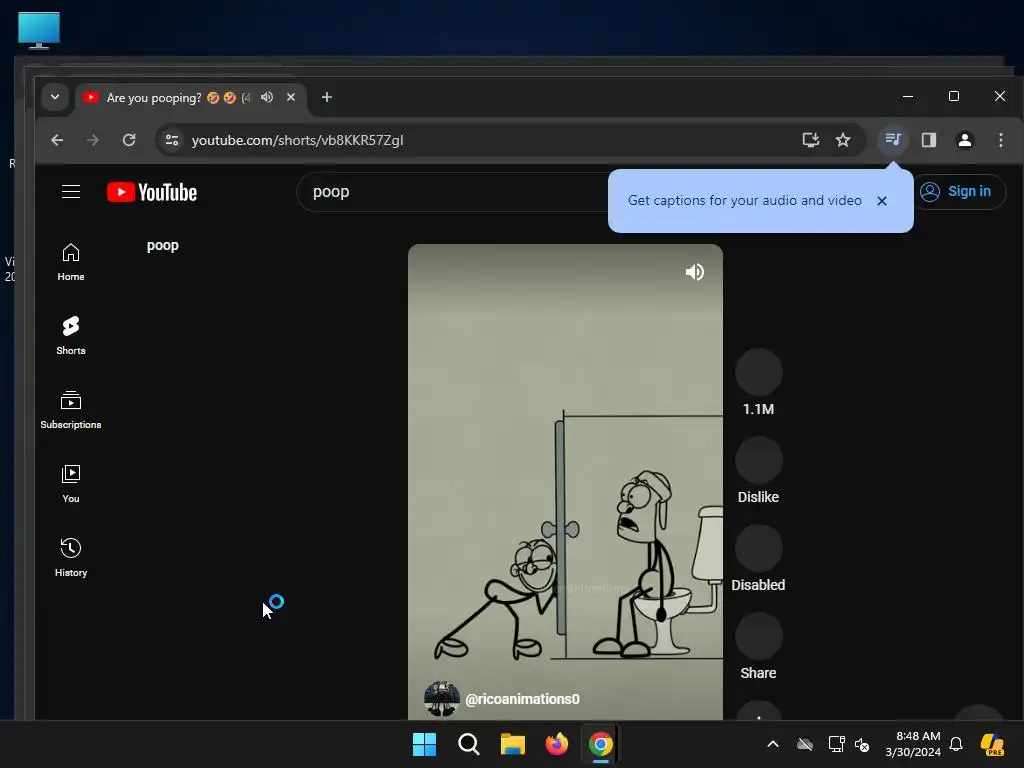
Task: Click the Chrome taskbar icon
Action: click(601, 744)
